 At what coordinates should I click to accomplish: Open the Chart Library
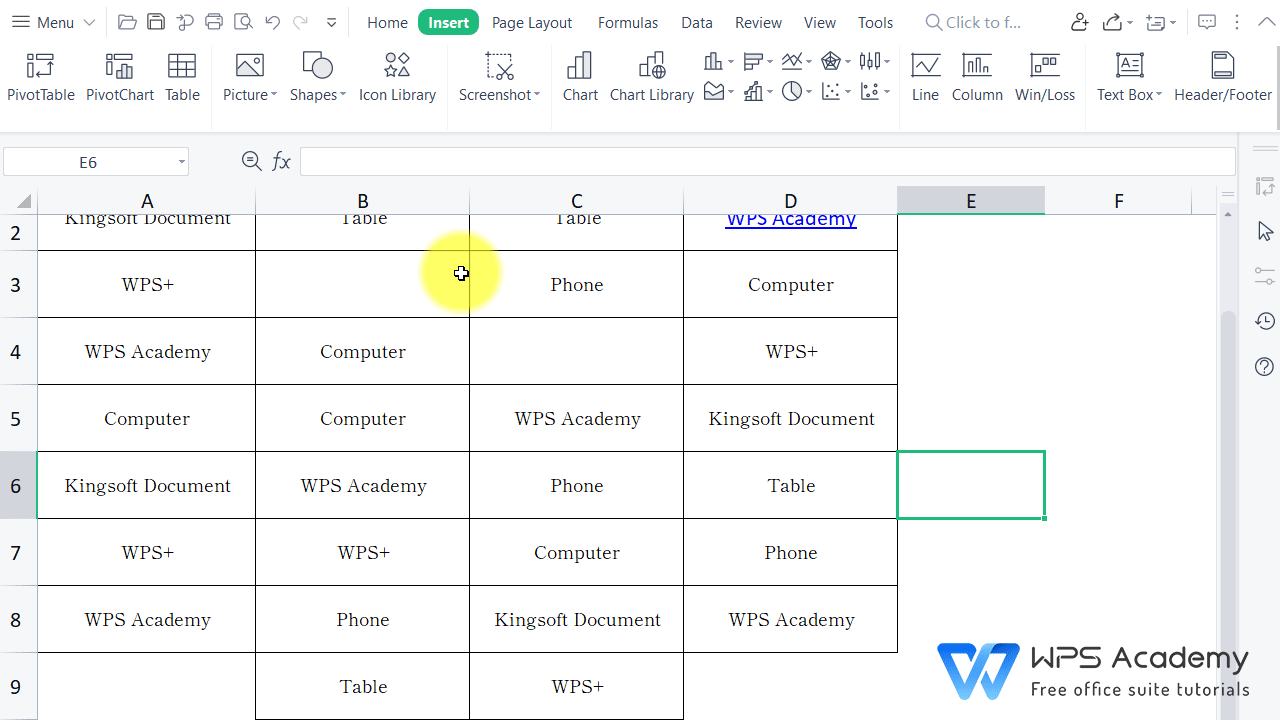pyautogui.click(x=652, y=78)
